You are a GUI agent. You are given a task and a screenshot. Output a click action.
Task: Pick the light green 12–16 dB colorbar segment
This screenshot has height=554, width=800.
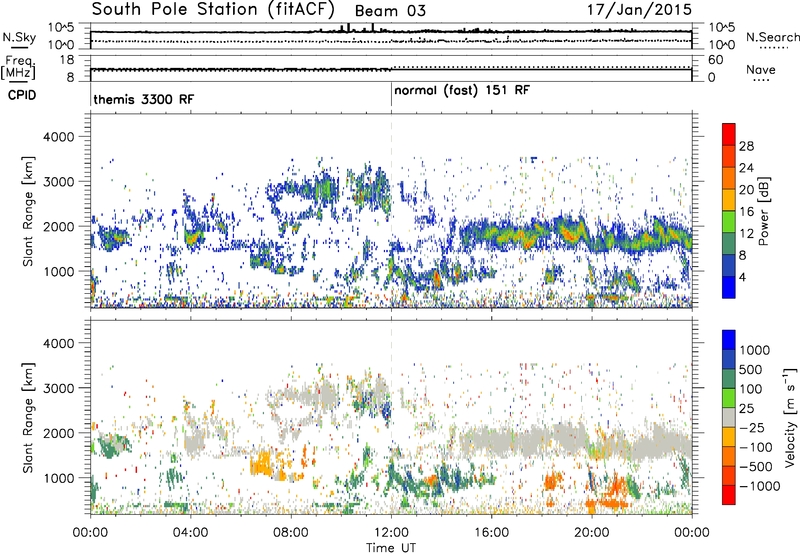pyautogui.click(x=729, y=221)
